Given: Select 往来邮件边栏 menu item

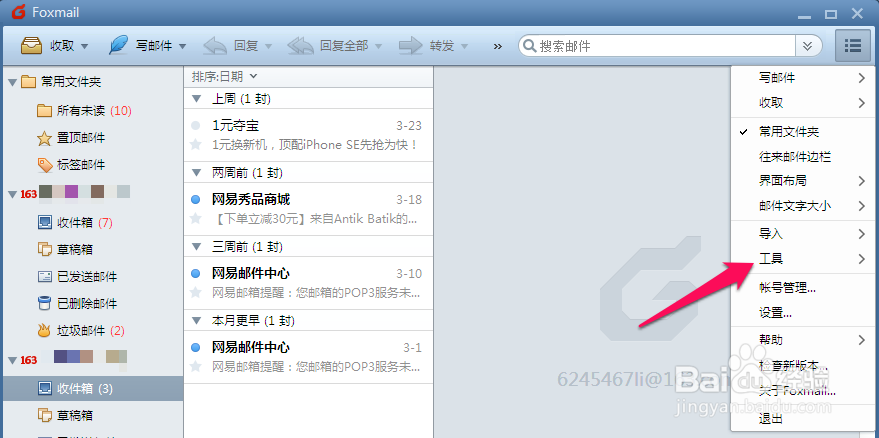Looking at the screenshot, I should point(805,156).
